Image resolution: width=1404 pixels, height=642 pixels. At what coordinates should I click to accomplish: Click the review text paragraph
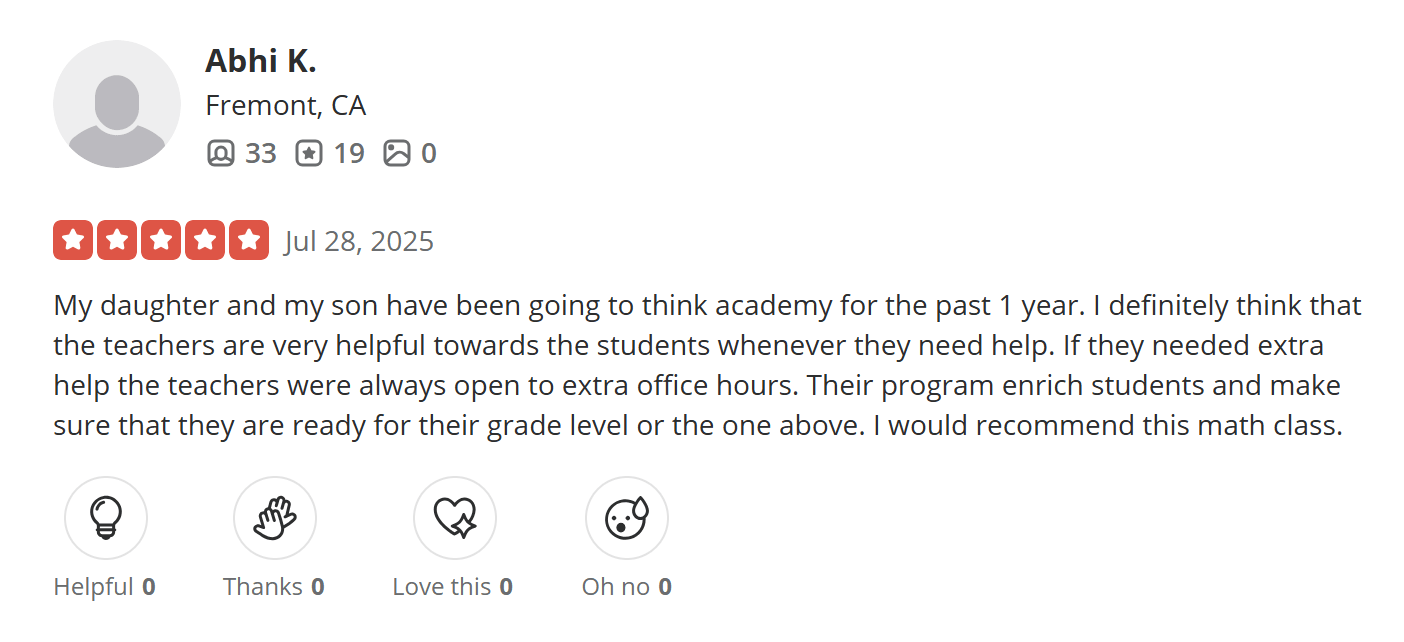coord(700,365)
